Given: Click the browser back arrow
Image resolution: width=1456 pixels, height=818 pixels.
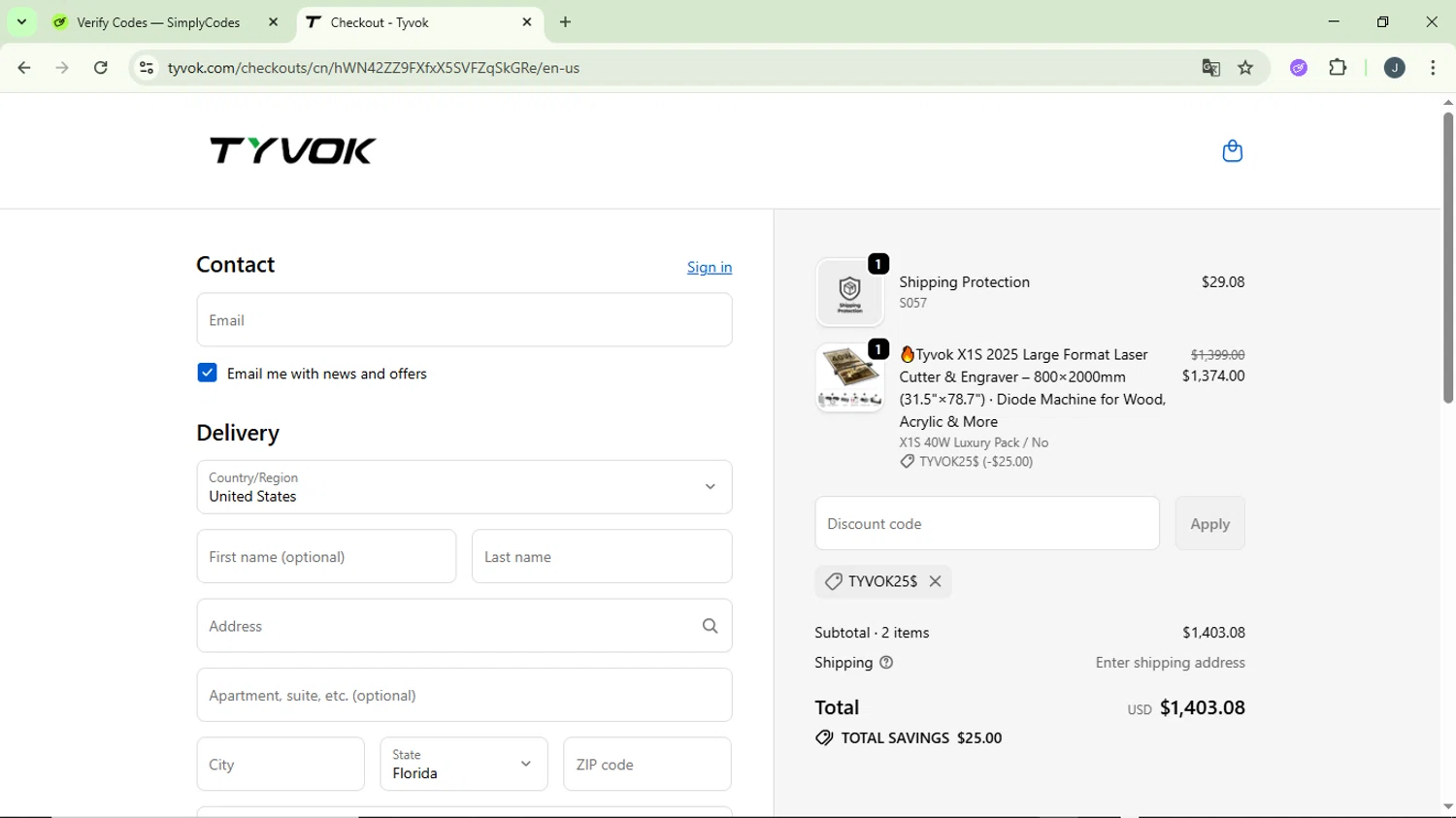Looking at the screenshot, I should [x=24, y=68].
